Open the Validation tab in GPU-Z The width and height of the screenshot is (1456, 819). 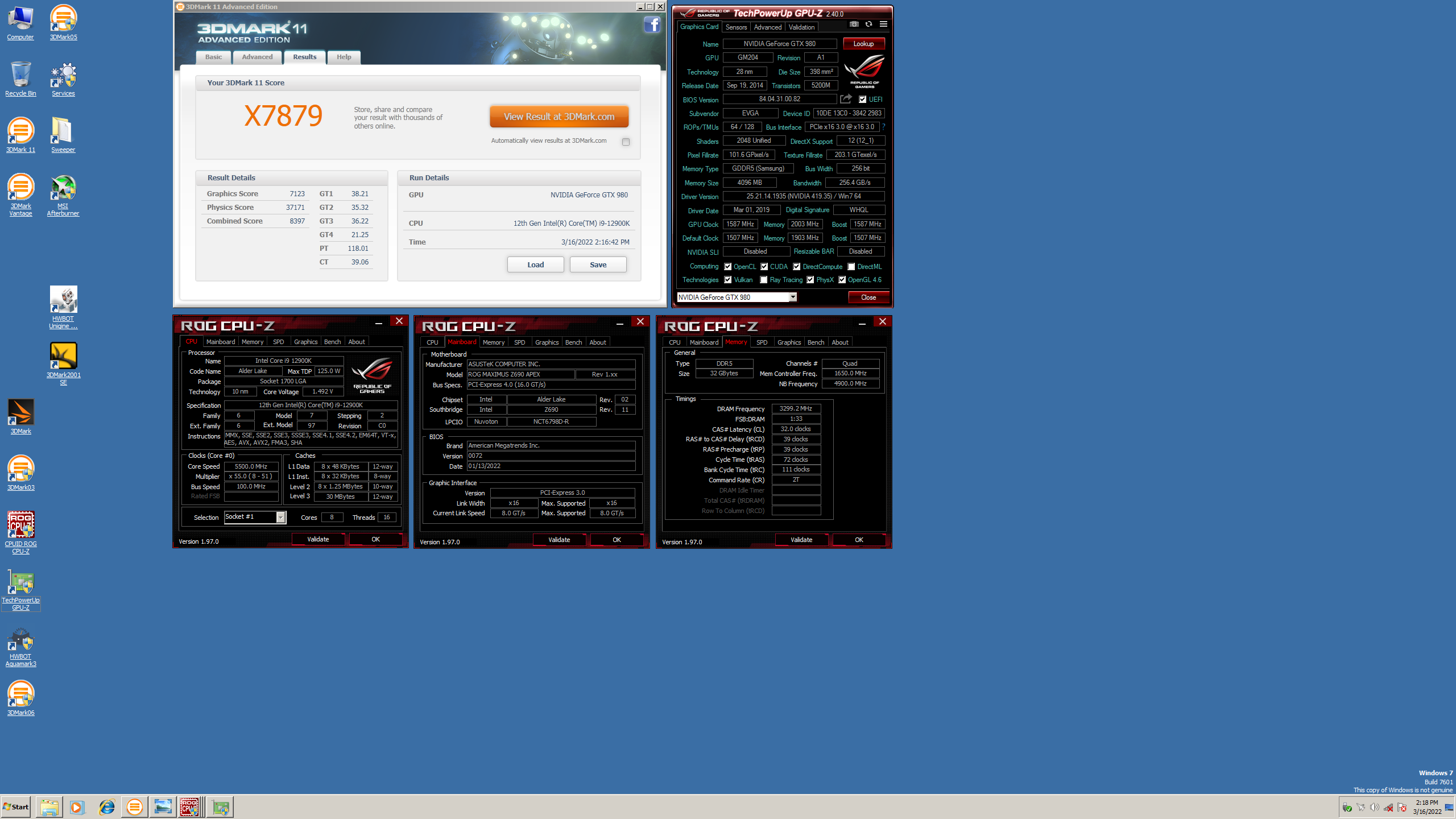(801, 27)
